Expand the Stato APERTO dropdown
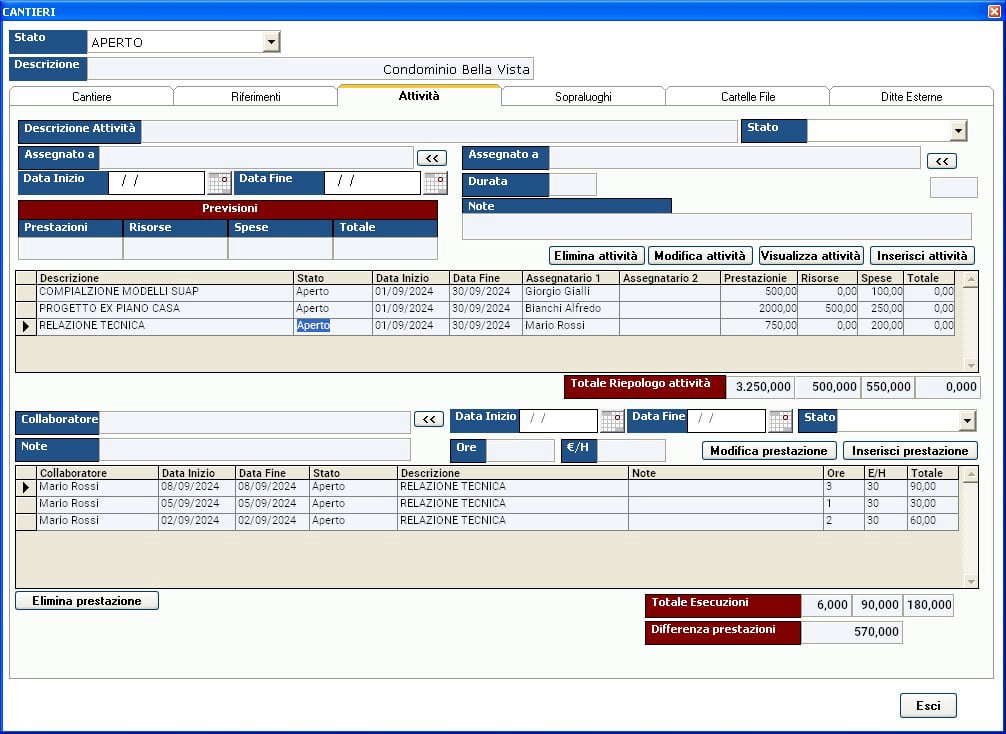Screen dimensions: 1006x734 [271, 42]
